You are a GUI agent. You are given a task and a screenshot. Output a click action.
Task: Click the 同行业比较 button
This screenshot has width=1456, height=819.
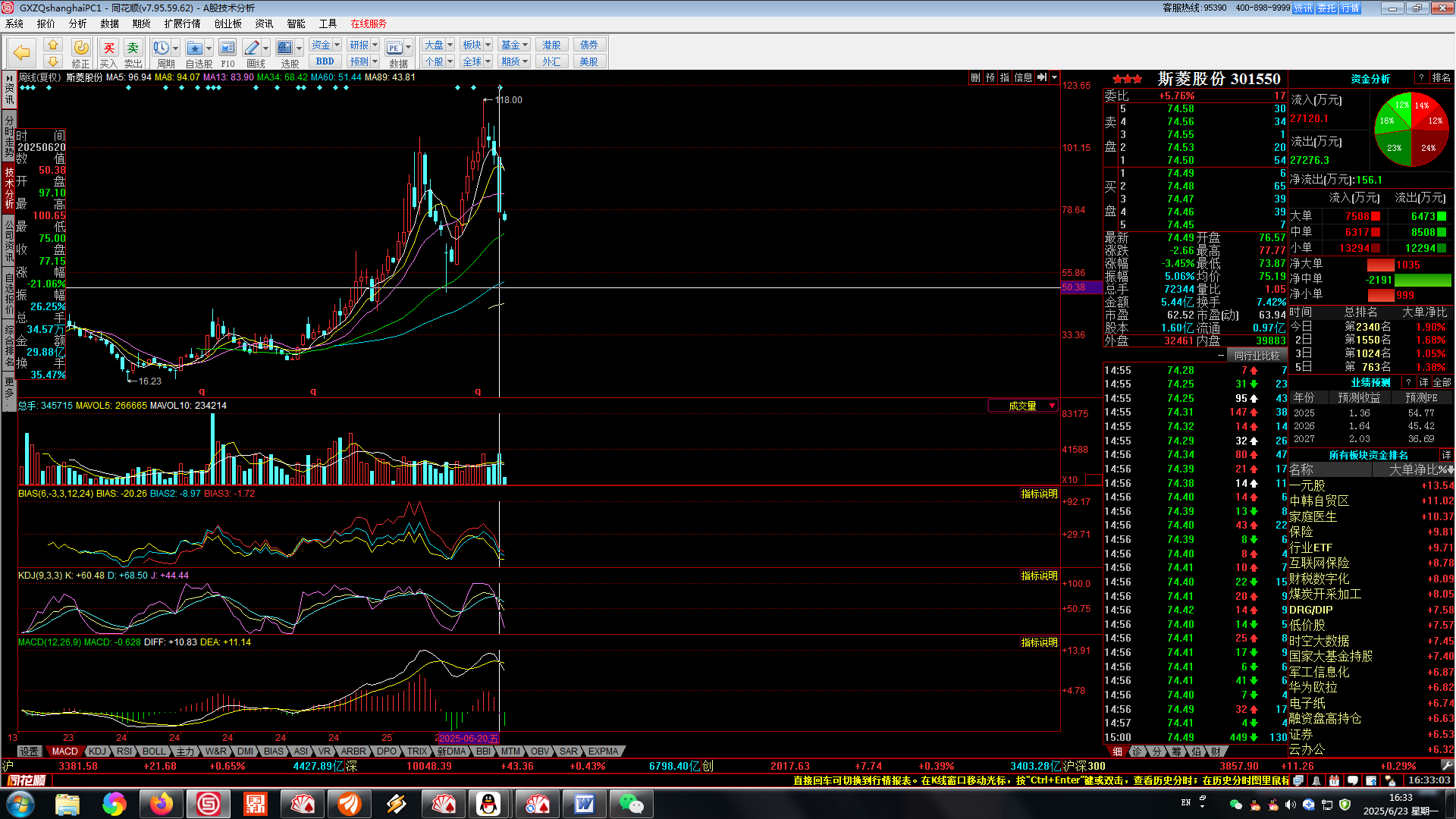coord(1257,356)
